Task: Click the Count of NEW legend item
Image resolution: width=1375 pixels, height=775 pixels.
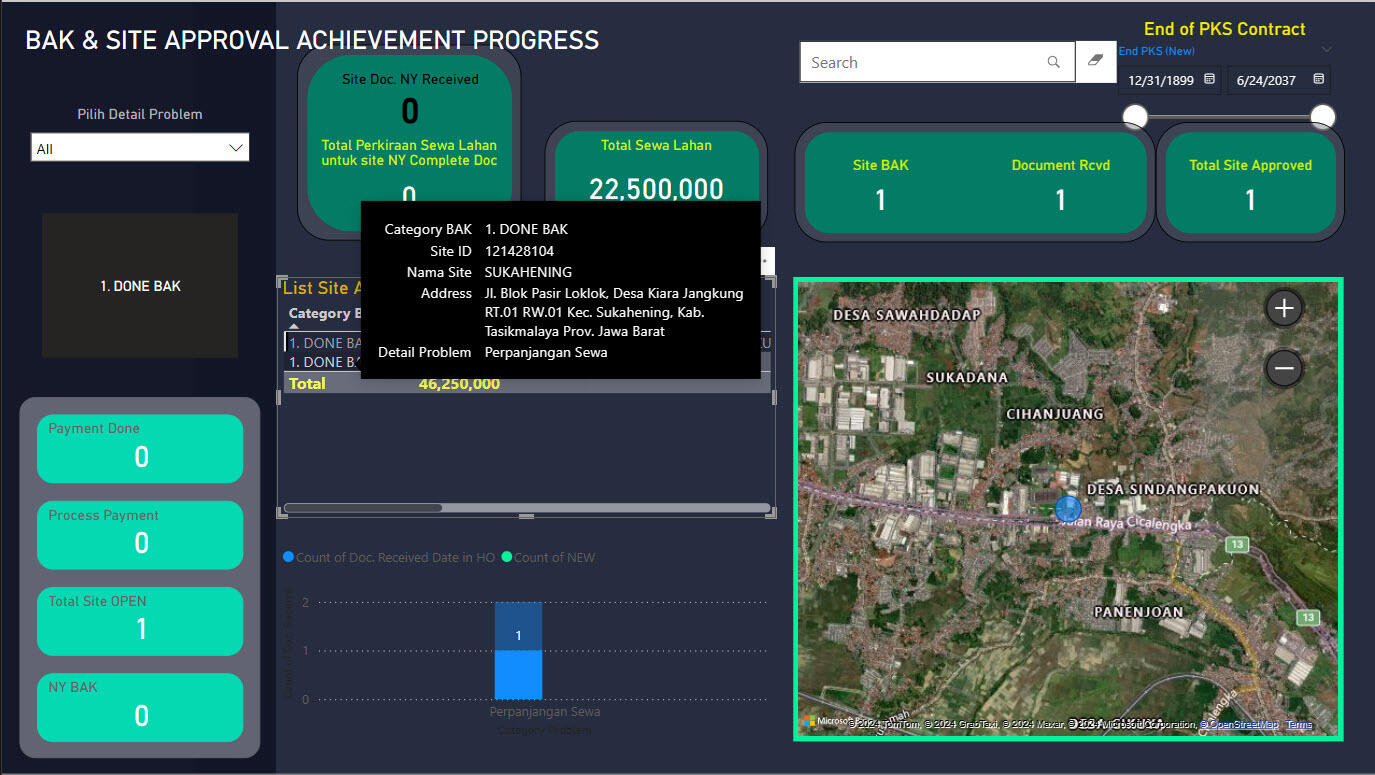Action: tap(548, 557)
